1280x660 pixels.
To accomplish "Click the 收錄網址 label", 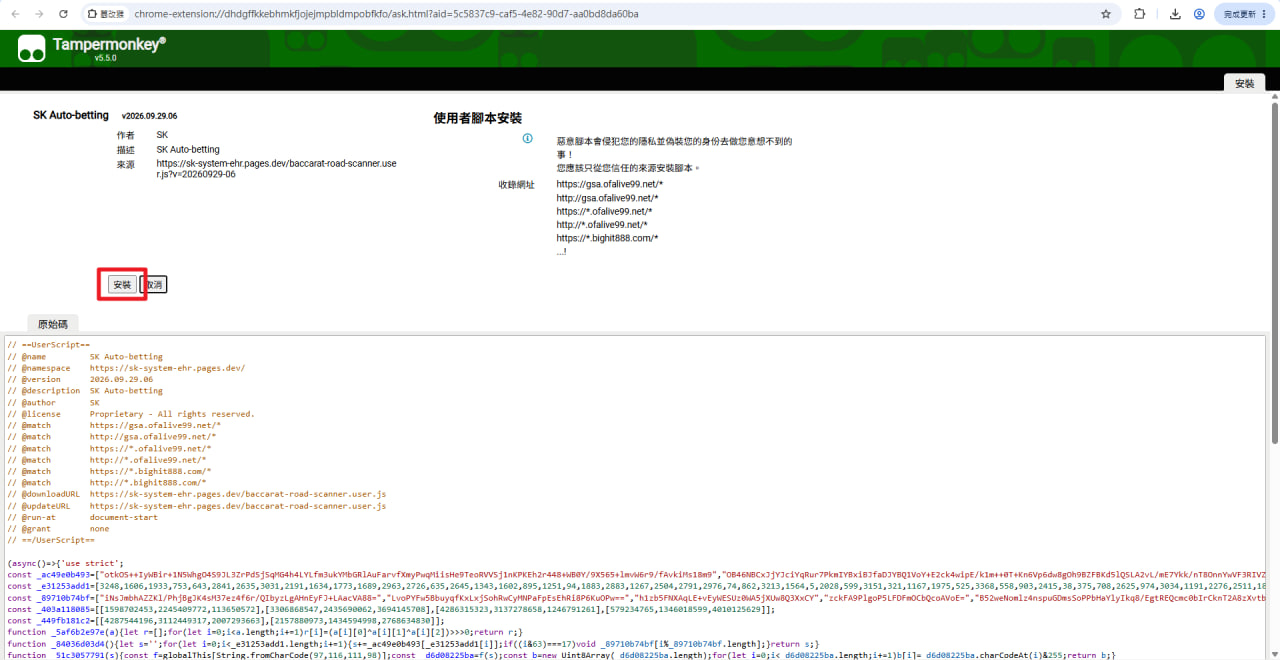I will 516,184.
